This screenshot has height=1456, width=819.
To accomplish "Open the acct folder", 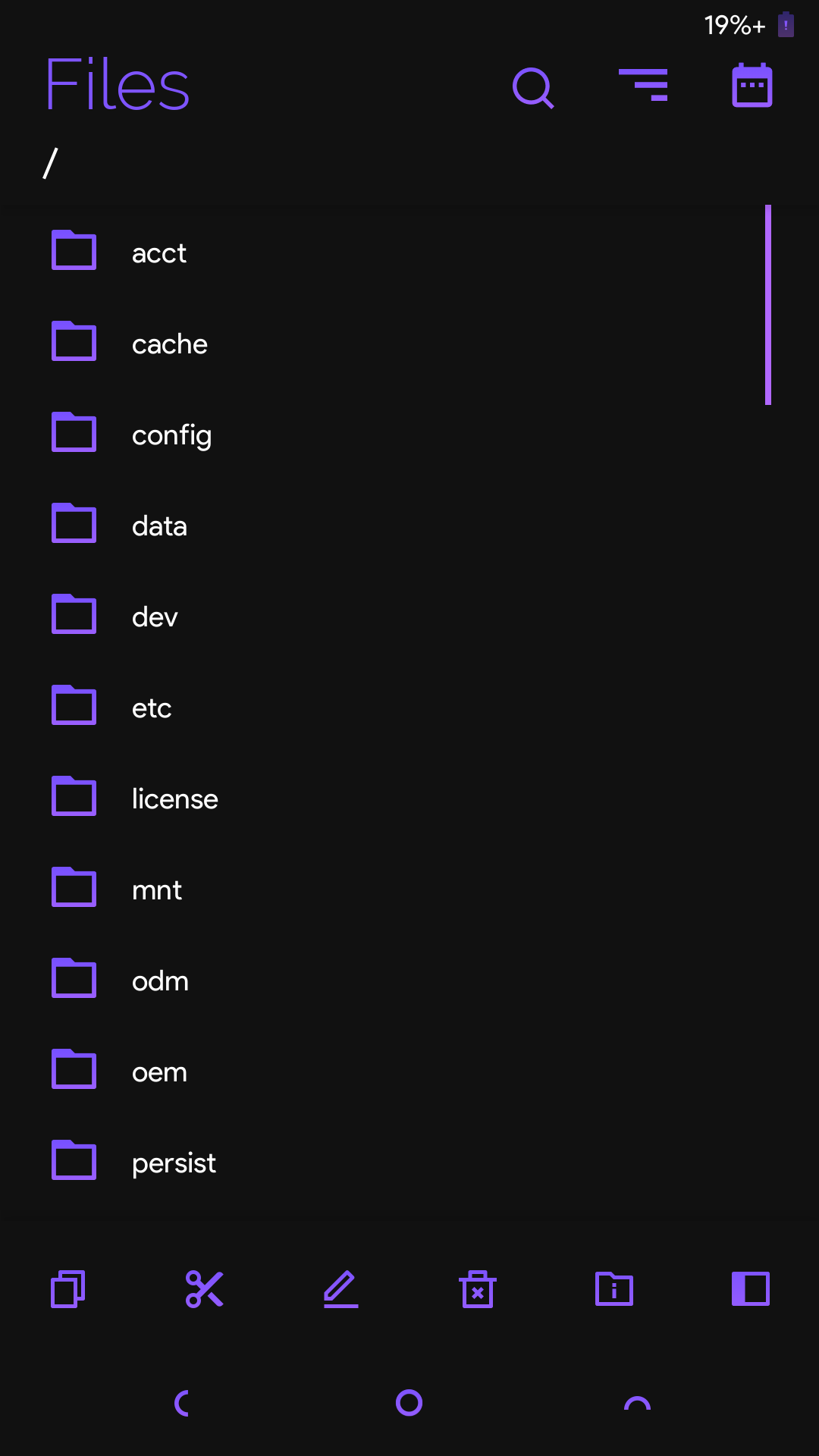I will tap(158, 253).
